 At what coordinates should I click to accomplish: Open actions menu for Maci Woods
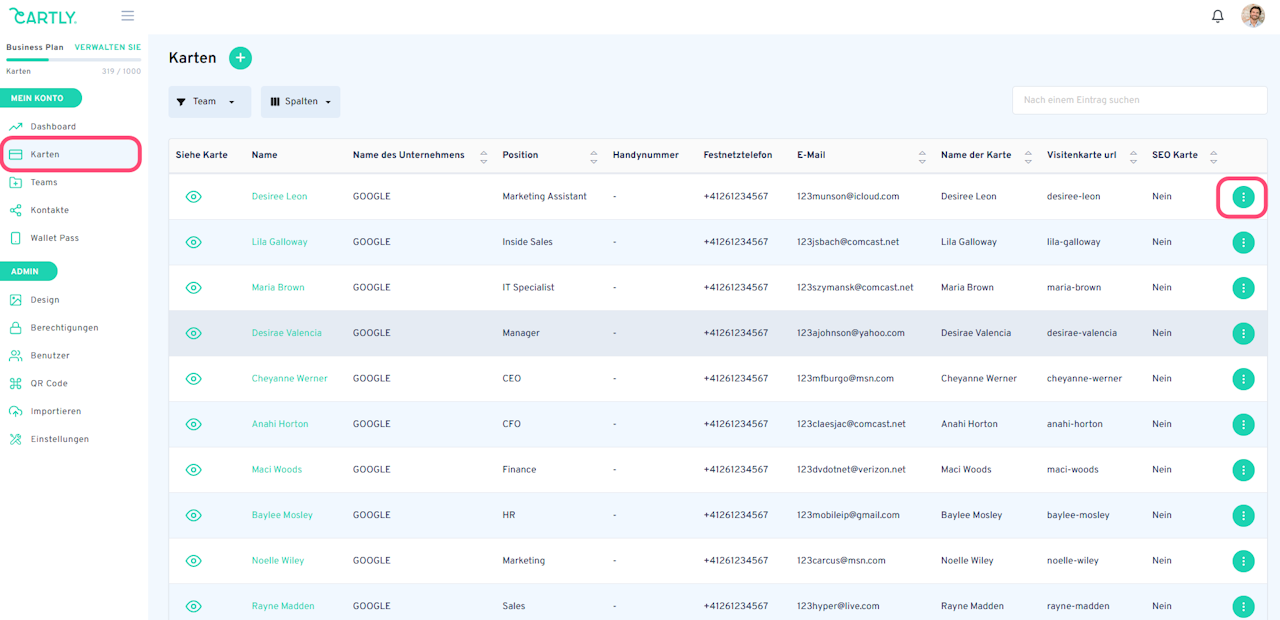click(1243, 470)
